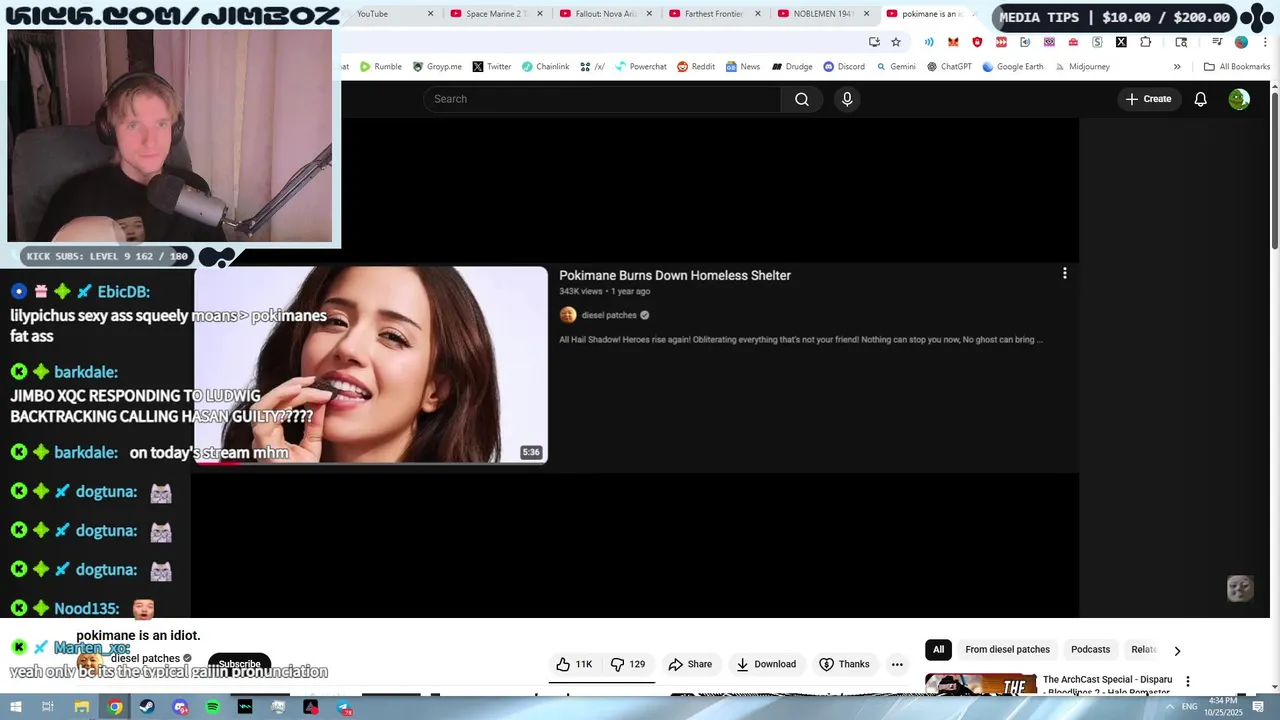
Task: Open the All Bookmarks folder
Action: pyautogui.click(x=1237, y=67)
